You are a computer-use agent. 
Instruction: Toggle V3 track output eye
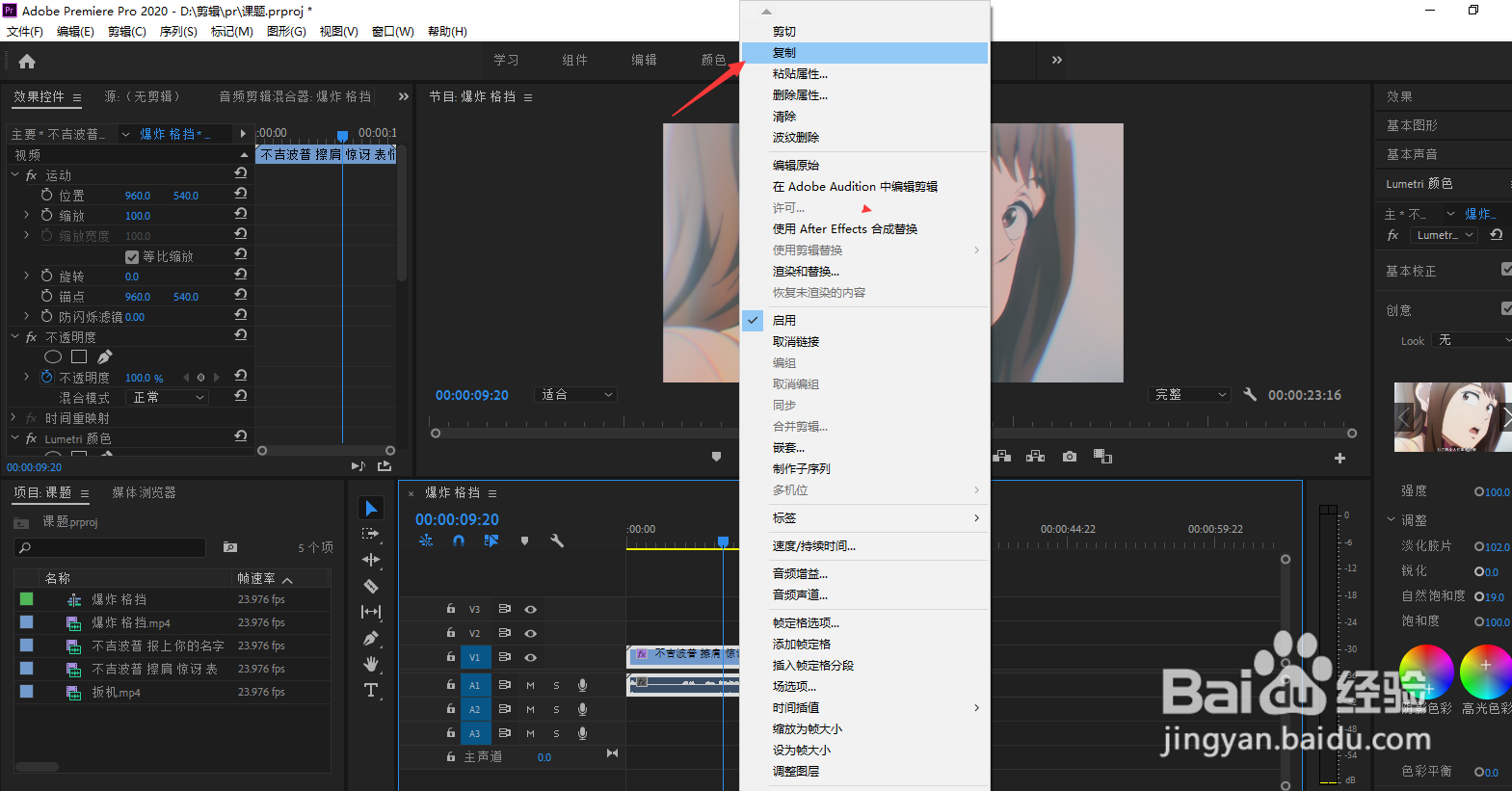[530, 609]
